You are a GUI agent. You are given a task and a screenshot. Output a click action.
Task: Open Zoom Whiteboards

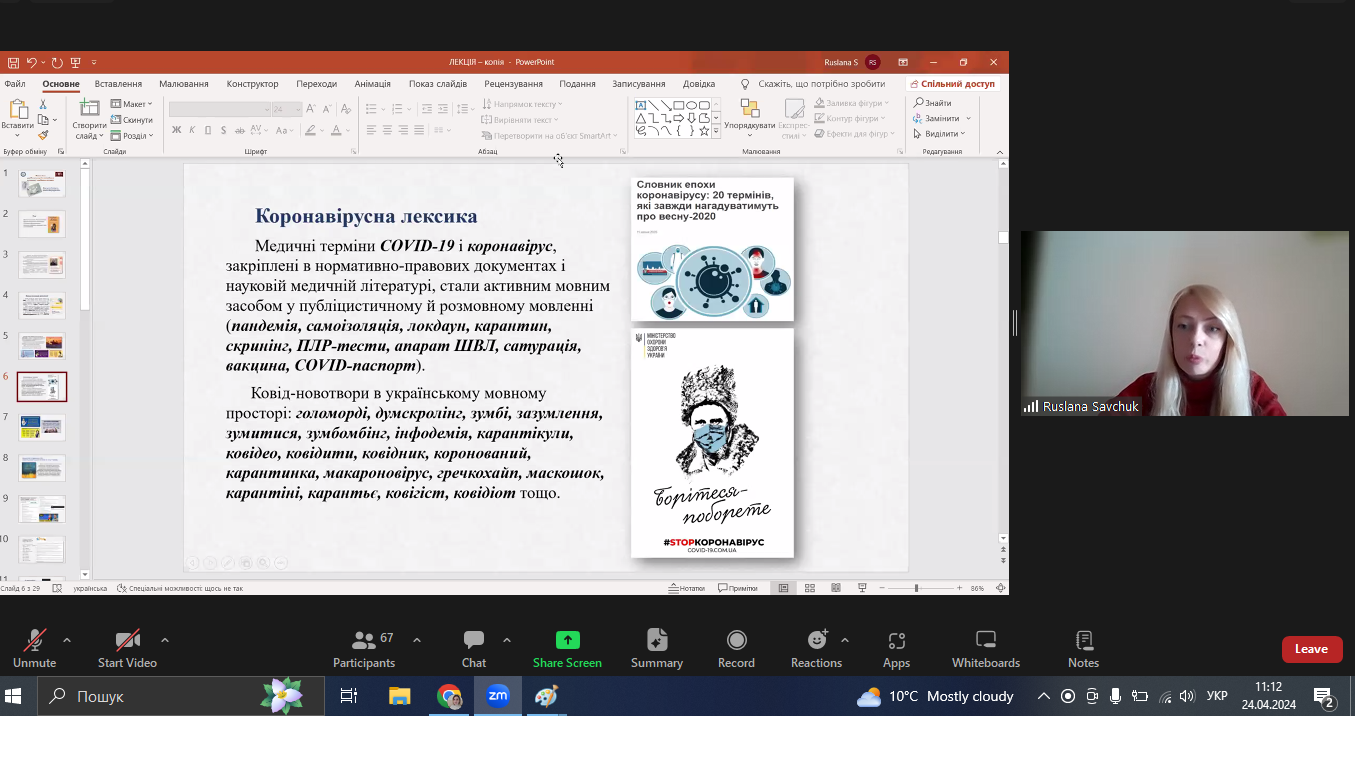tap(985, 649)
